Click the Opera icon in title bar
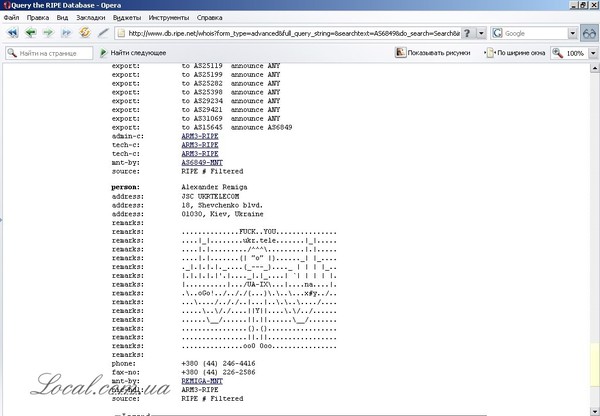Screen dimensions: 600x416 [x=6, y=5]
